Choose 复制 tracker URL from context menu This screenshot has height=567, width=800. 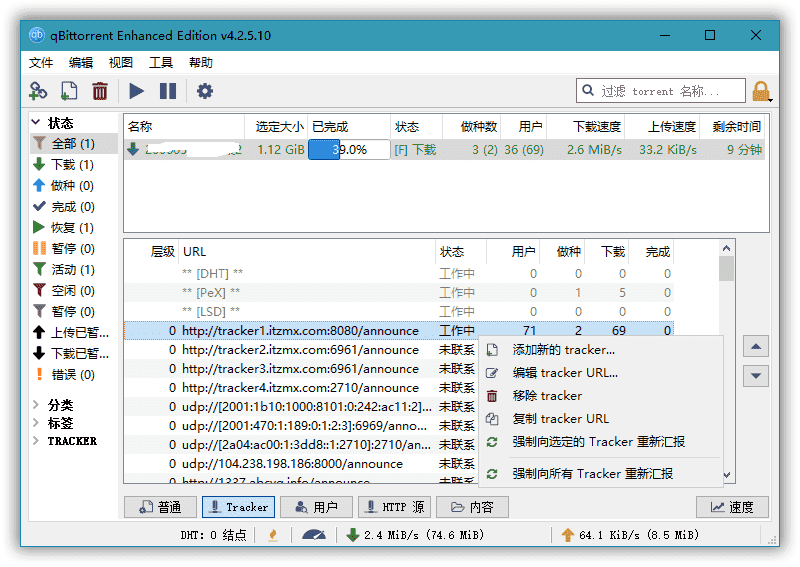click(560, 418)
